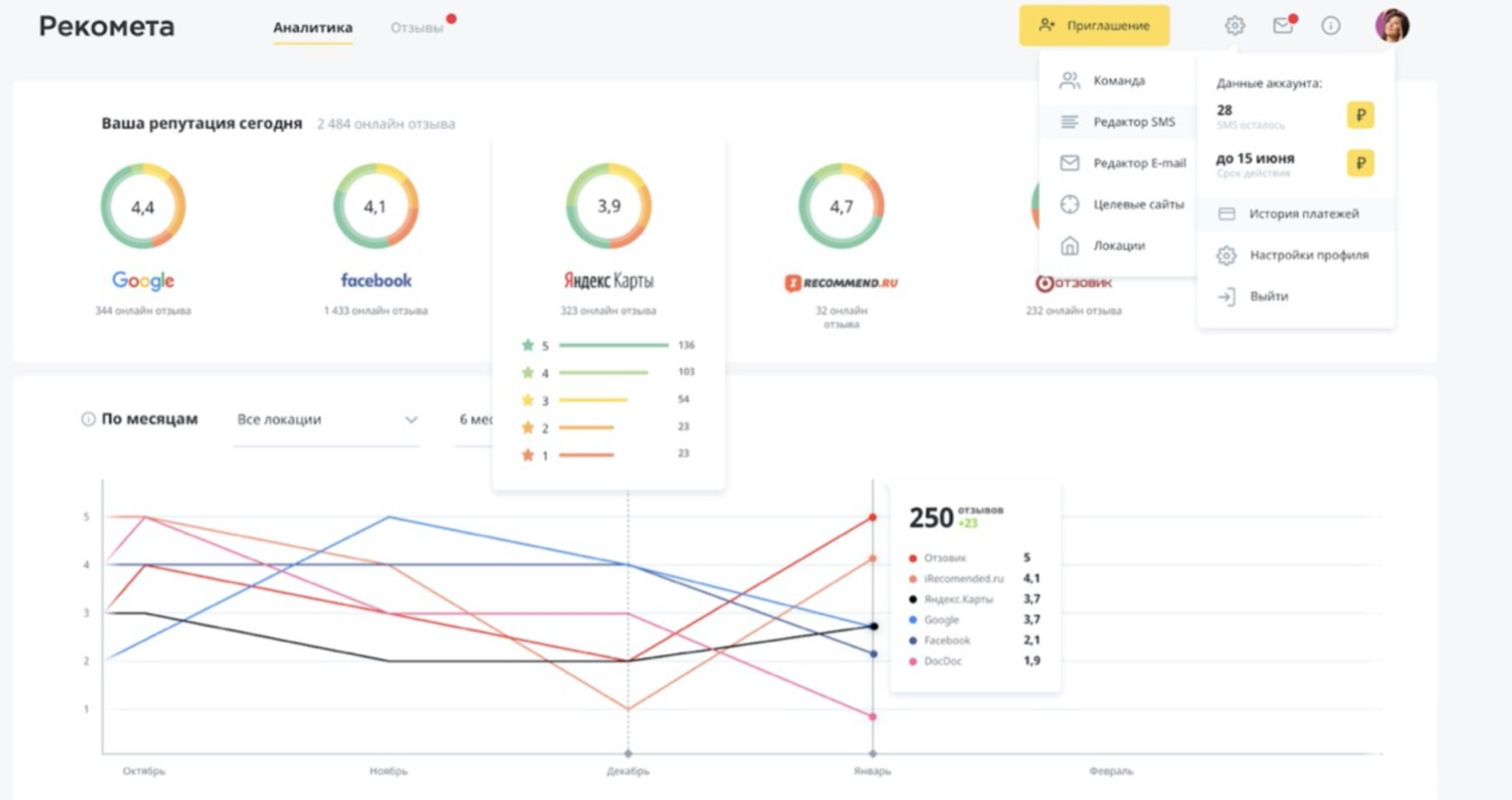Click the Октябрь axis label
The height and width of the screenshot is (800, 1512).
pyautogui.click(x=144, y=771)
